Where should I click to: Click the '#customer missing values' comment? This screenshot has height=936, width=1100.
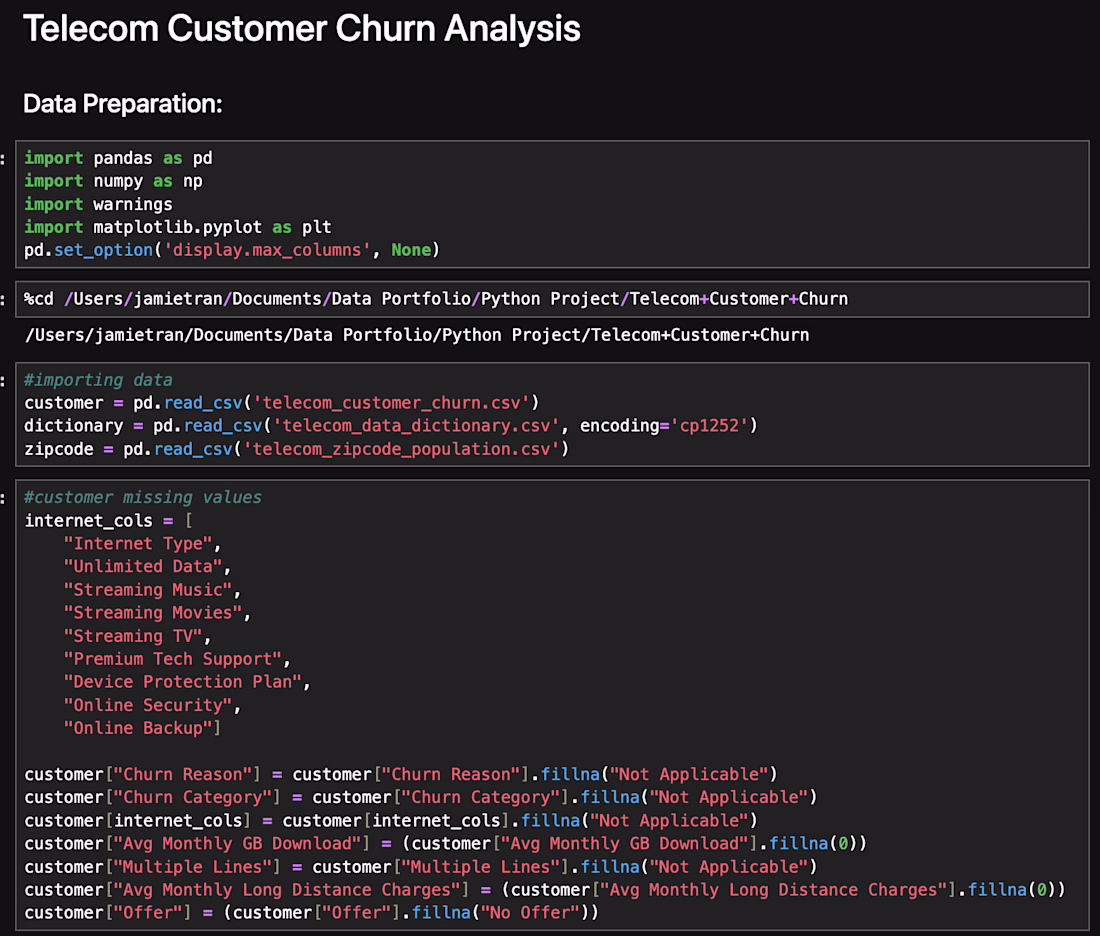[x=142, y=497]
